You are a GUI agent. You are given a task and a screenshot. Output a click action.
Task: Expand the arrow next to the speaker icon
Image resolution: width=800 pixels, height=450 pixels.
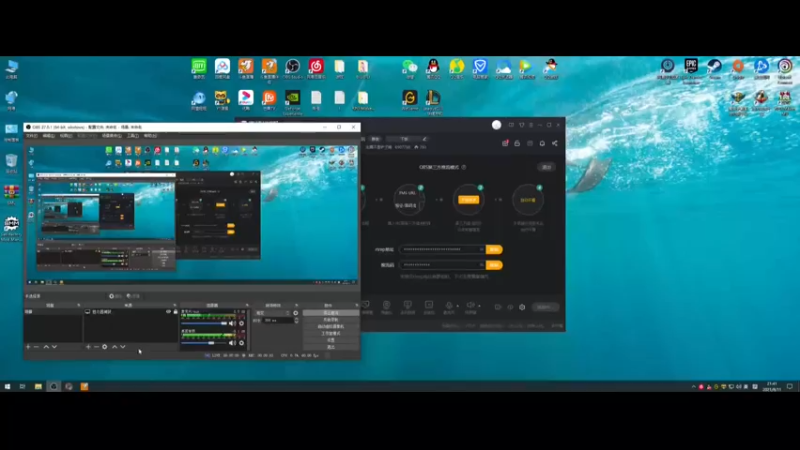(x=479, y=306)
